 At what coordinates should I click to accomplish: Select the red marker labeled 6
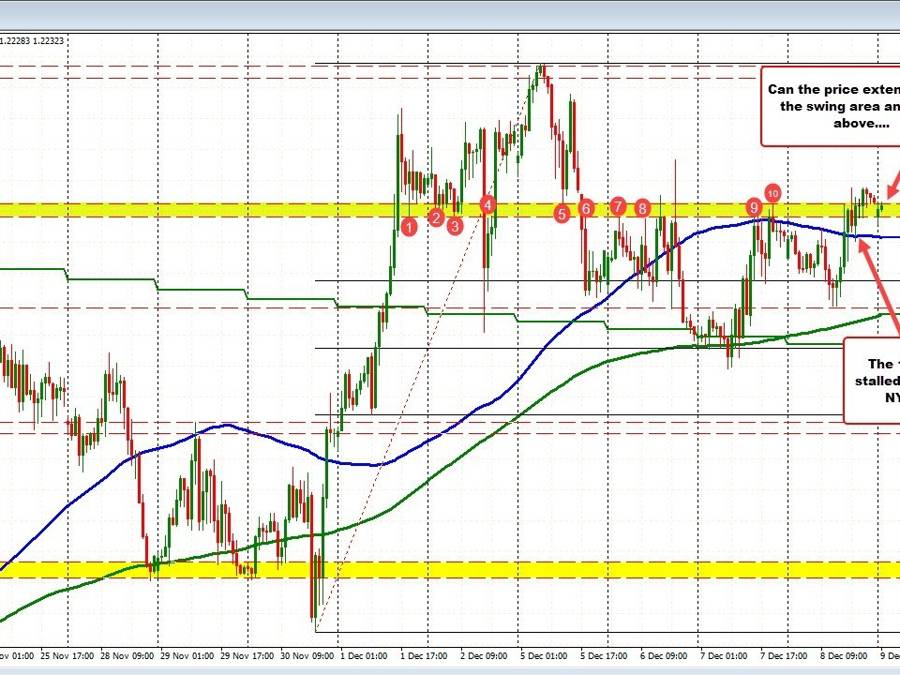click(x=586, y=207)
